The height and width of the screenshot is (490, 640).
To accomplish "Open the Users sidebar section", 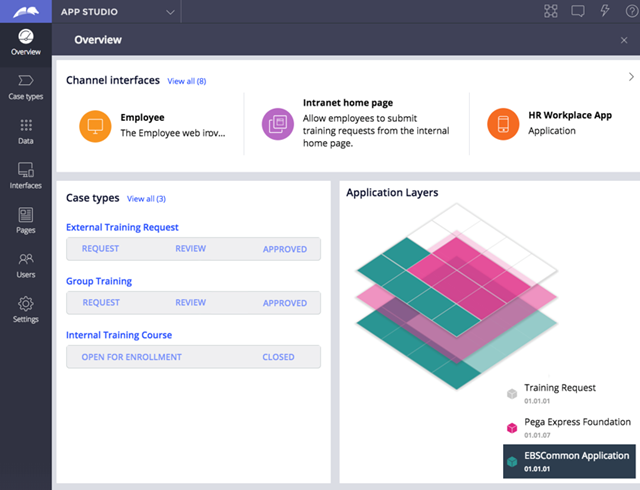I will pos(25,264).
